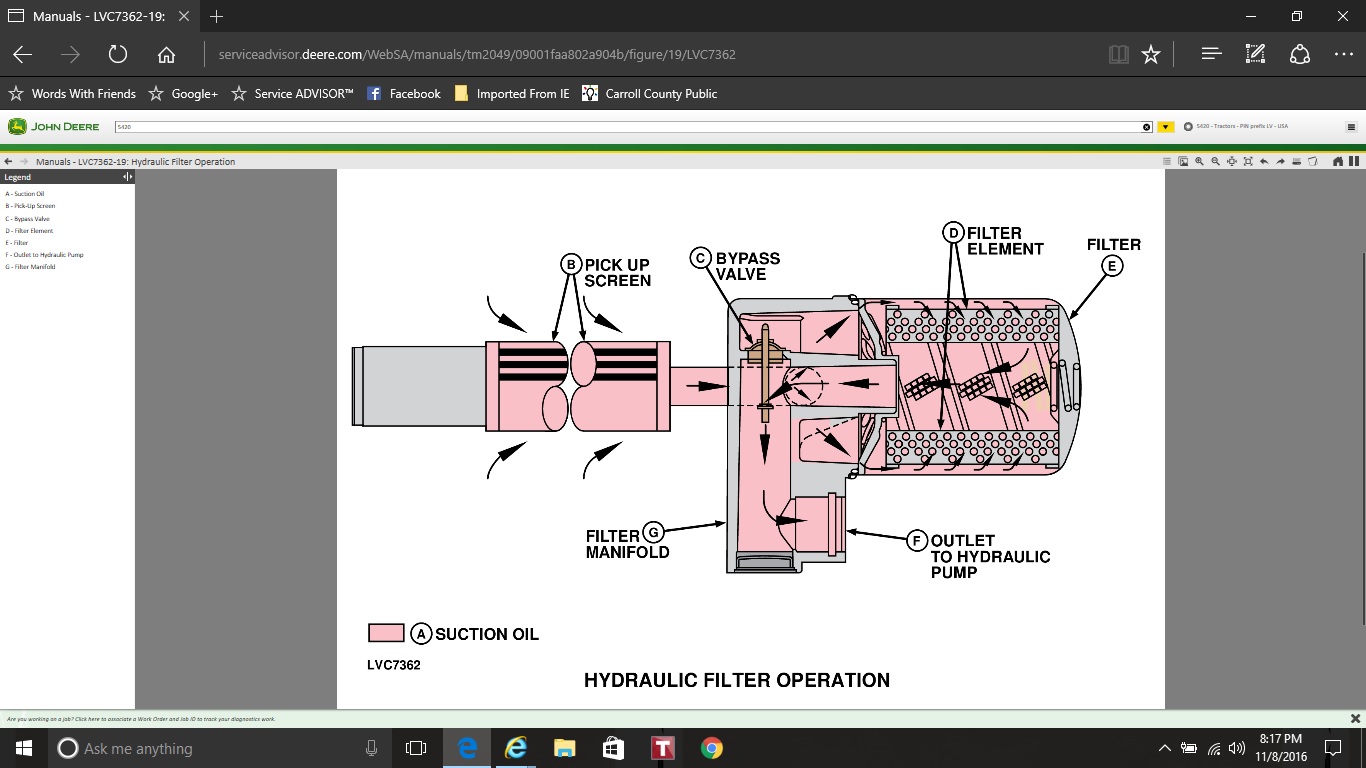The image size is (1366, 768).
Task: Select legend item E - Filter
Action: (x=17, y=242)
